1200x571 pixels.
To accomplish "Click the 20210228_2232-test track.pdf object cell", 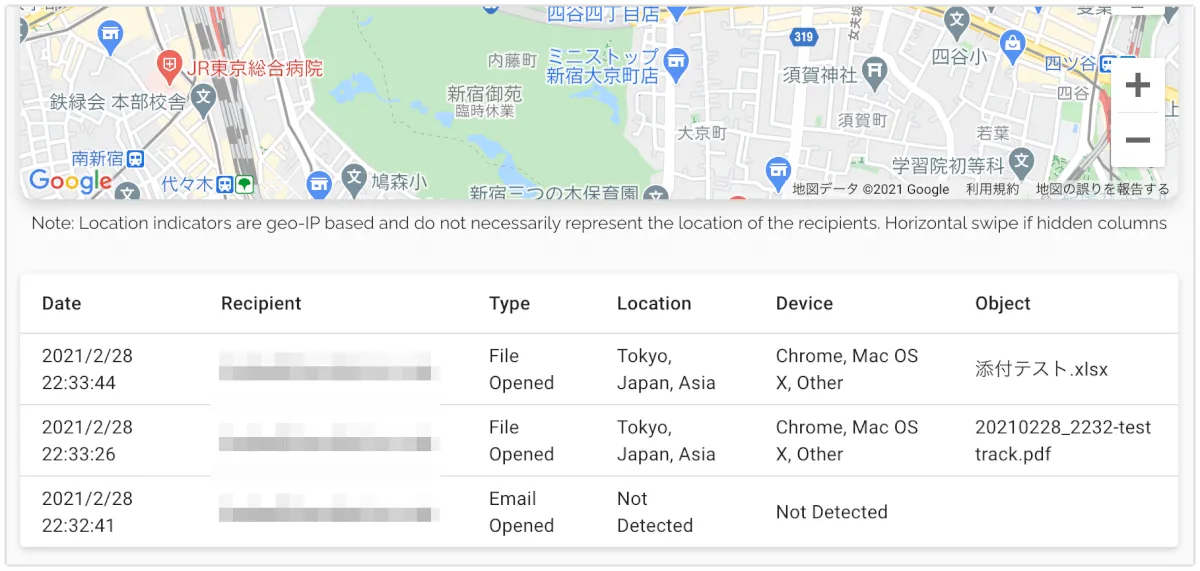I will click(1063, 440).
